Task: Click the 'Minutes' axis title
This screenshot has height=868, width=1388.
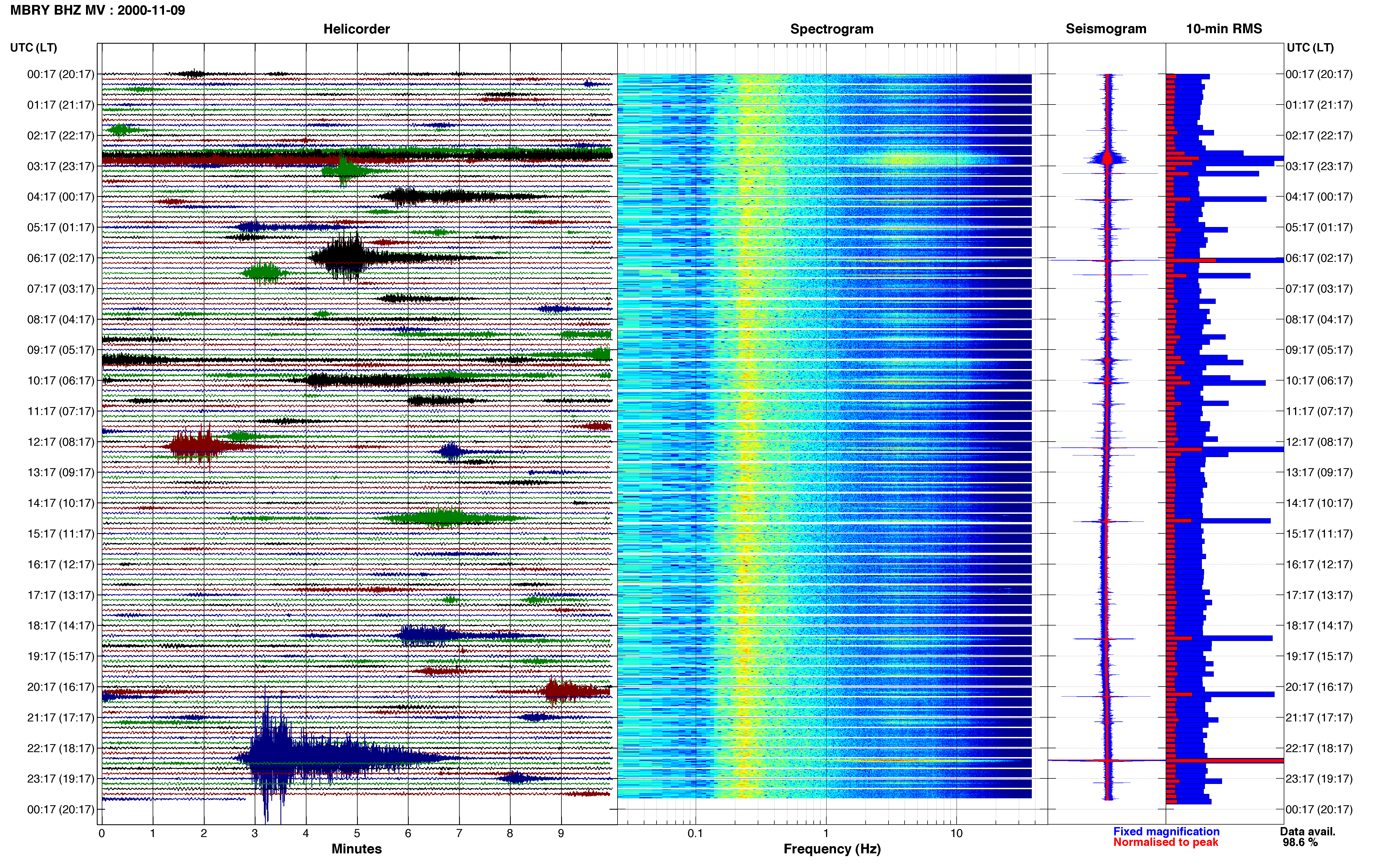Action: click(x=356, y=848)
